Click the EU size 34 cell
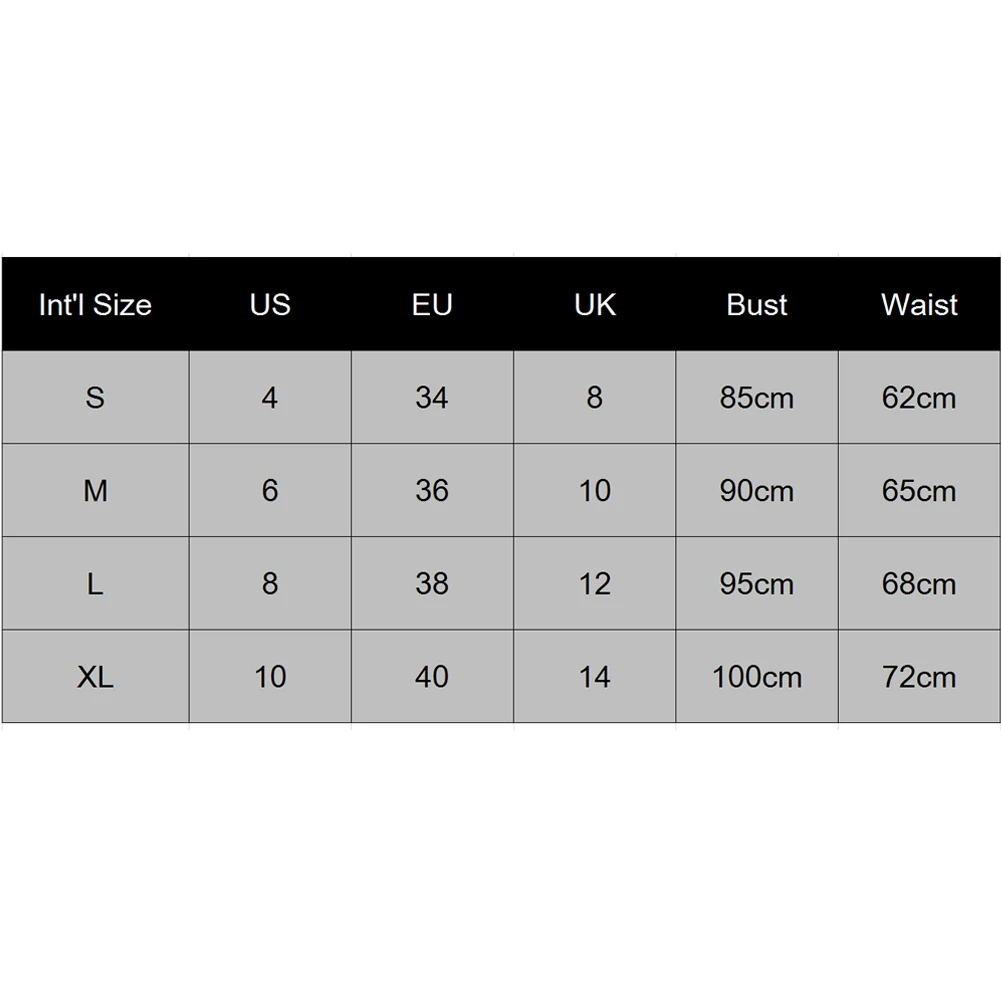Viewport: 1001px width, 1001px height. click(x=432, y=398)
